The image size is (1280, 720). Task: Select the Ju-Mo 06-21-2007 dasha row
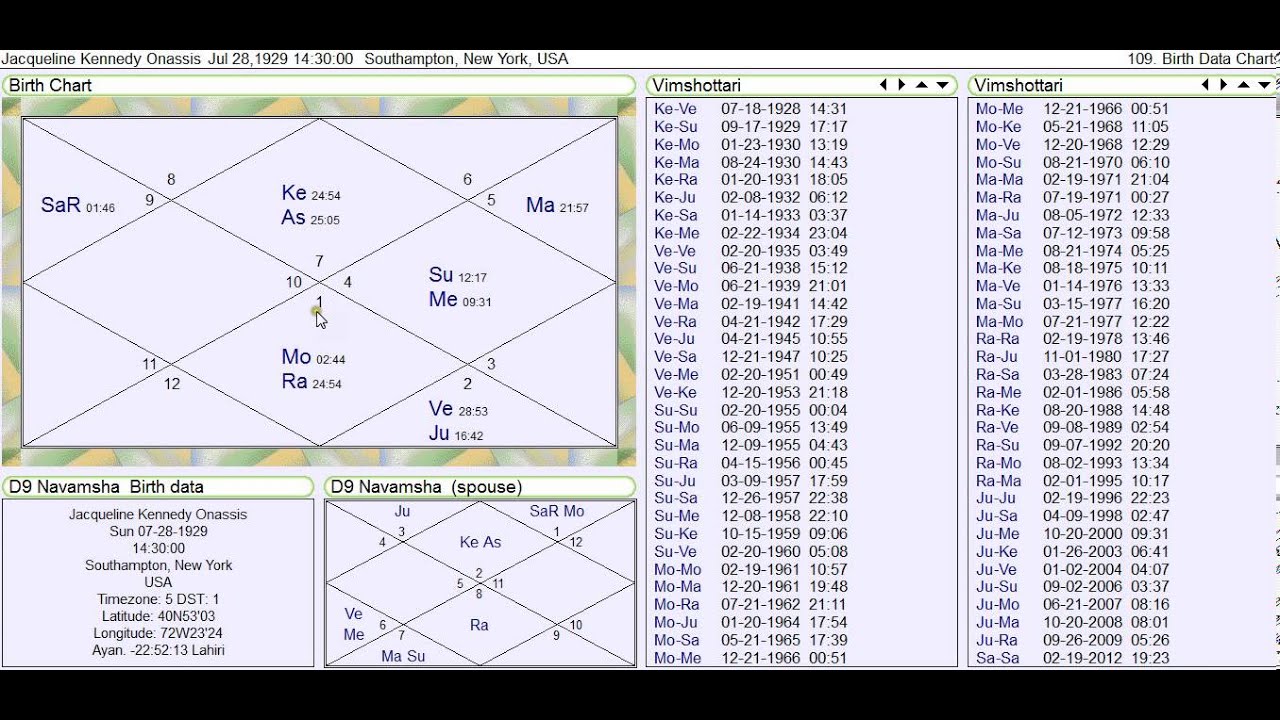click(1073, 605)
